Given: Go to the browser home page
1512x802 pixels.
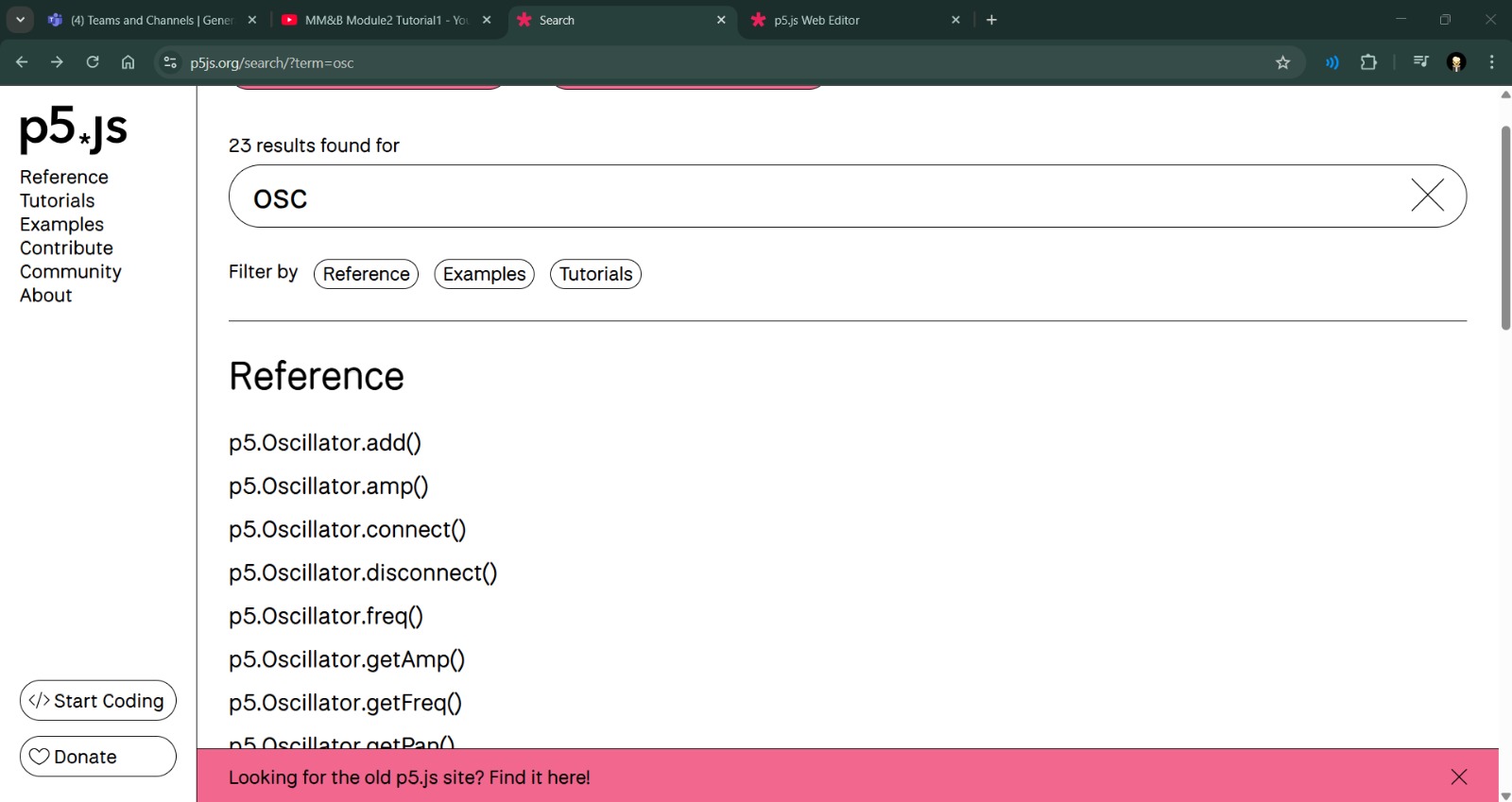Looking at the screenshot, I should (129, 62).
